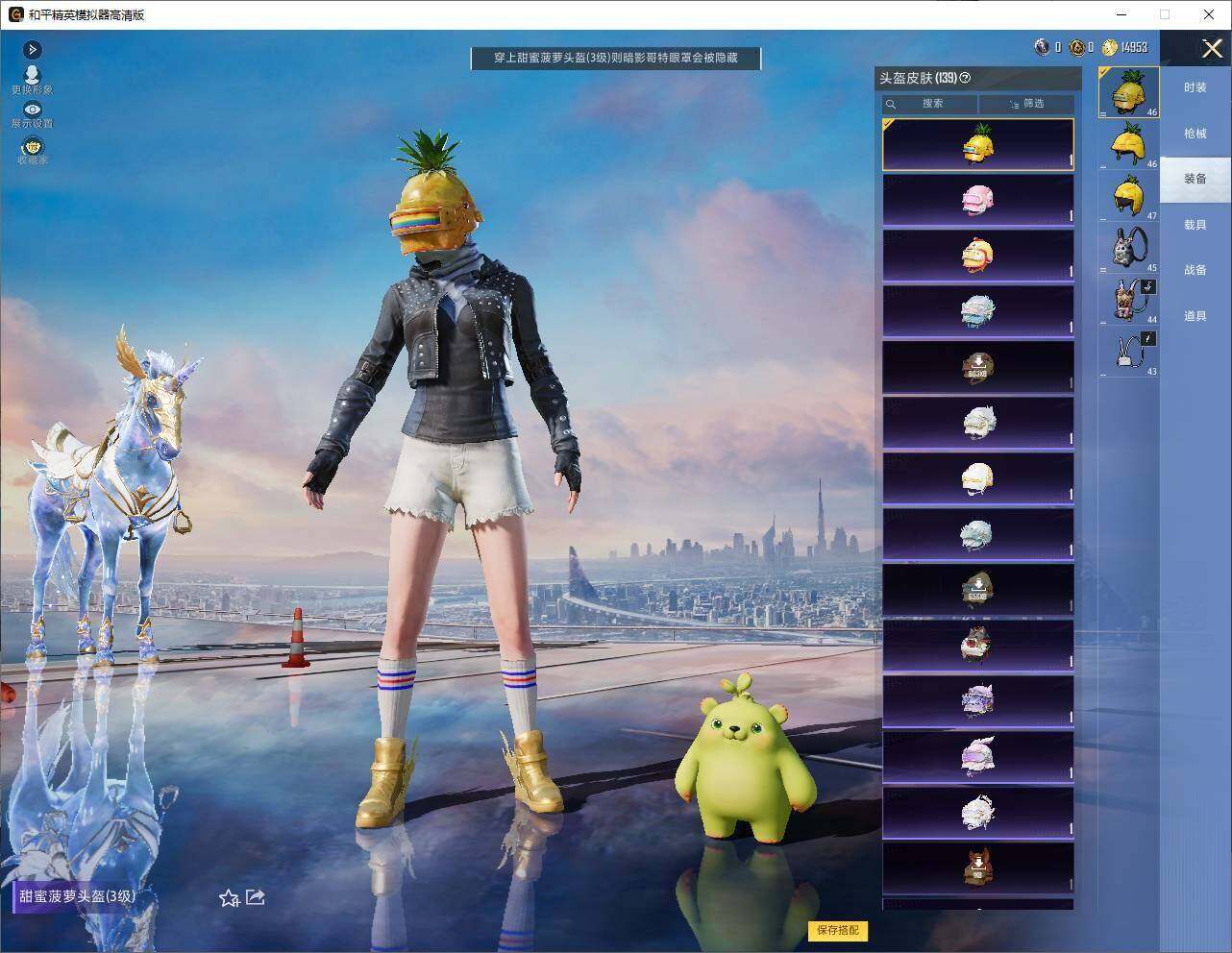The image size is (1232, 953).
Task: Select white pouch backpack slot 43
Action: (x=1129, y=352)
